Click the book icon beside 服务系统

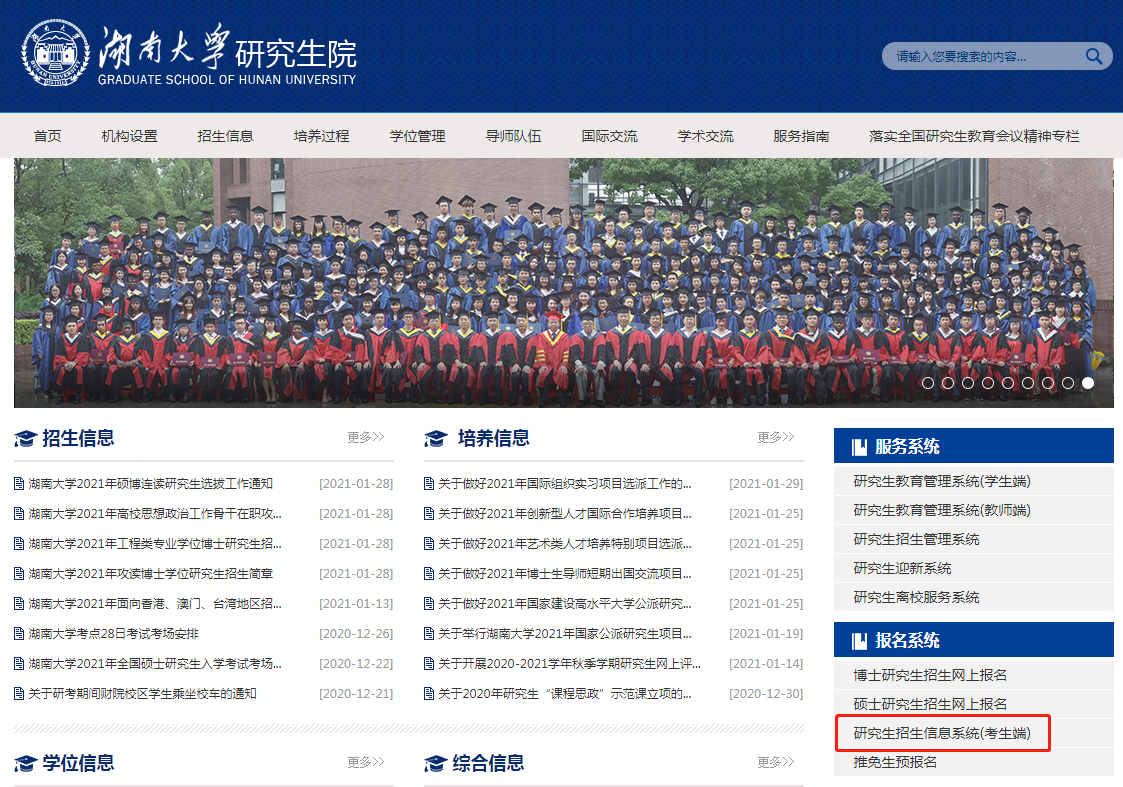(x=858, y=447)
